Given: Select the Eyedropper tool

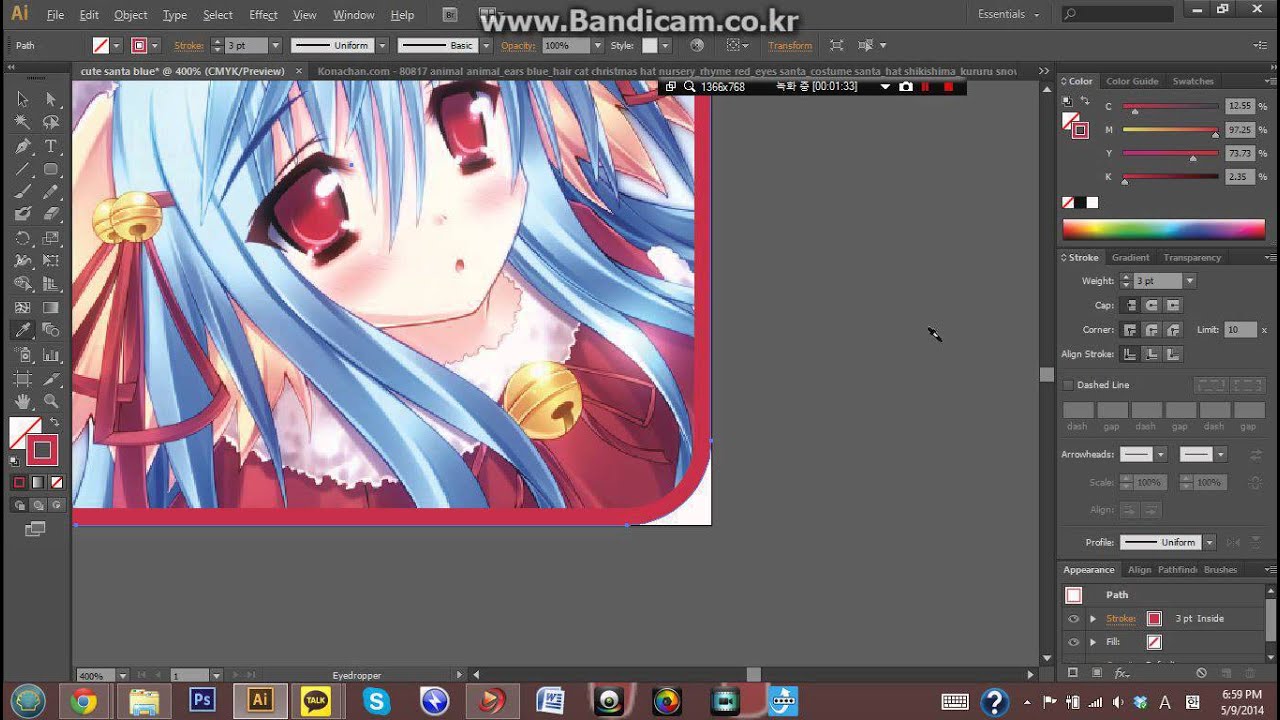Looking at the screenshot, I should [x=22, y=330].
